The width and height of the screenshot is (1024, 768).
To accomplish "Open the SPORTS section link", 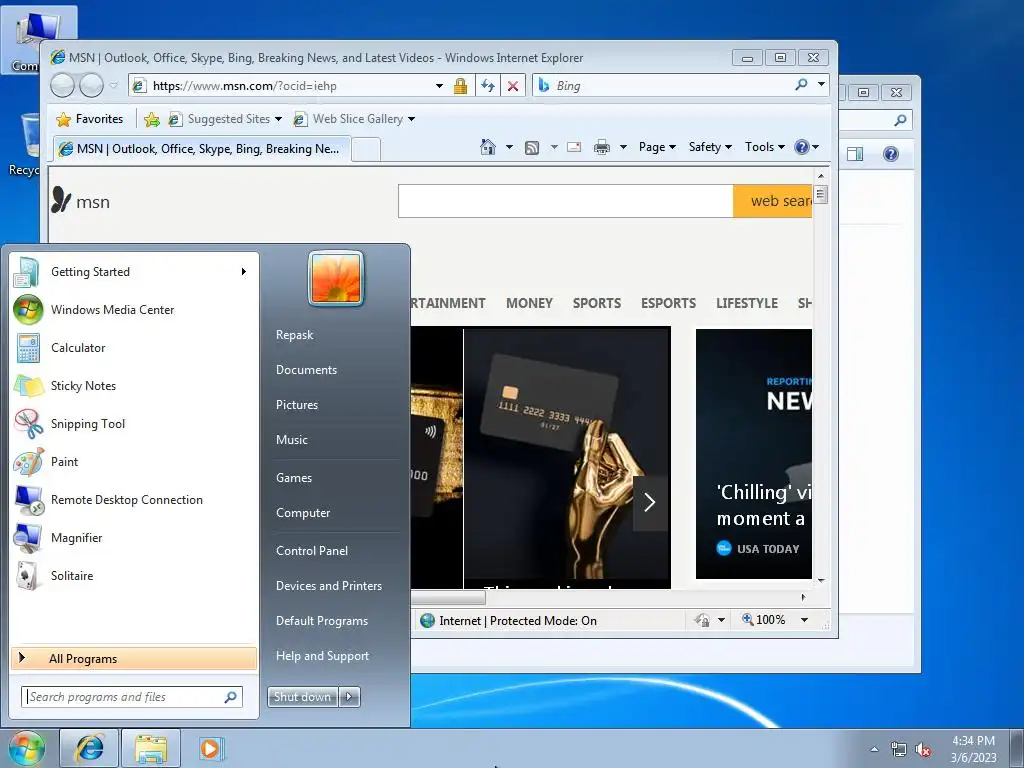I will tap(597, 303).
